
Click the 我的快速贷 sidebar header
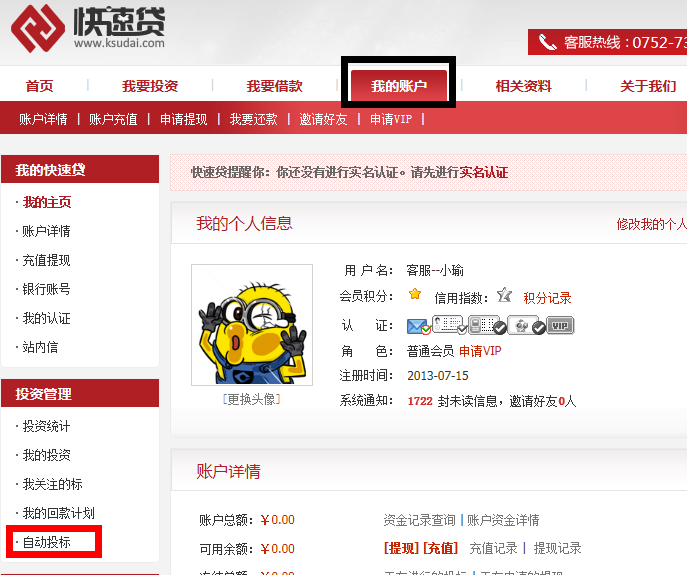pos(80,169)
